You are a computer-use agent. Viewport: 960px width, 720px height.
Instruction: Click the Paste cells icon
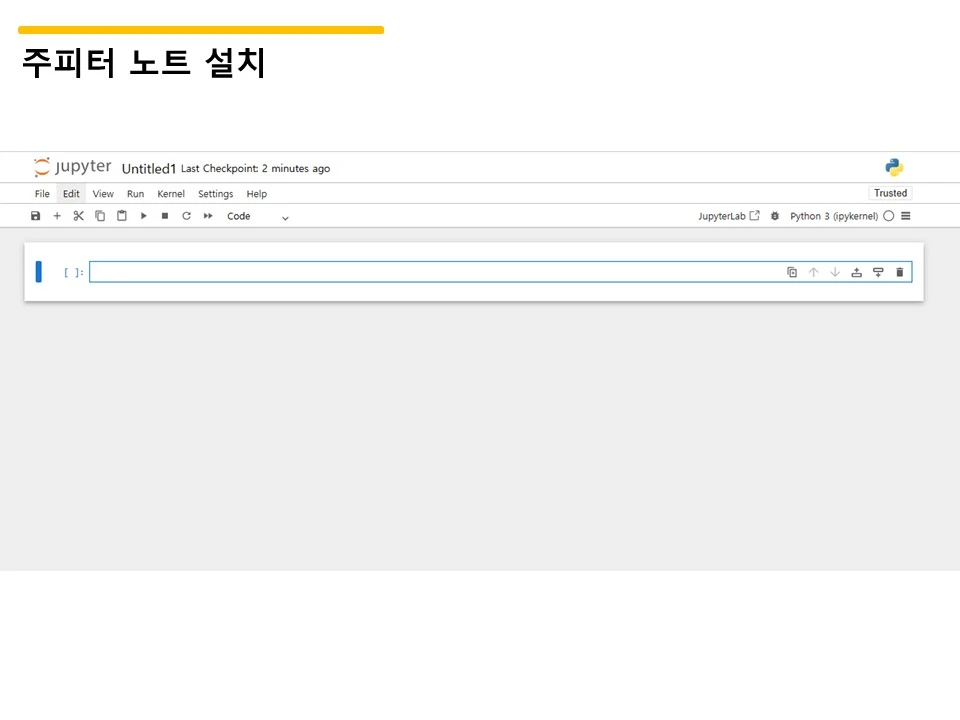pos(121,216)
